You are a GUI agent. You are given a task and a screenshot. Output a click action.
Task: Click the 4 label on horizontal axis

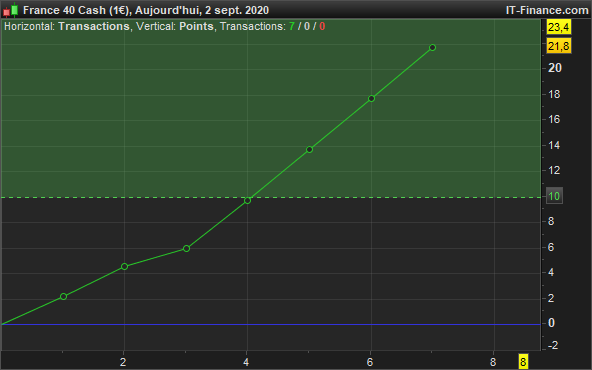tap(246, 362)
